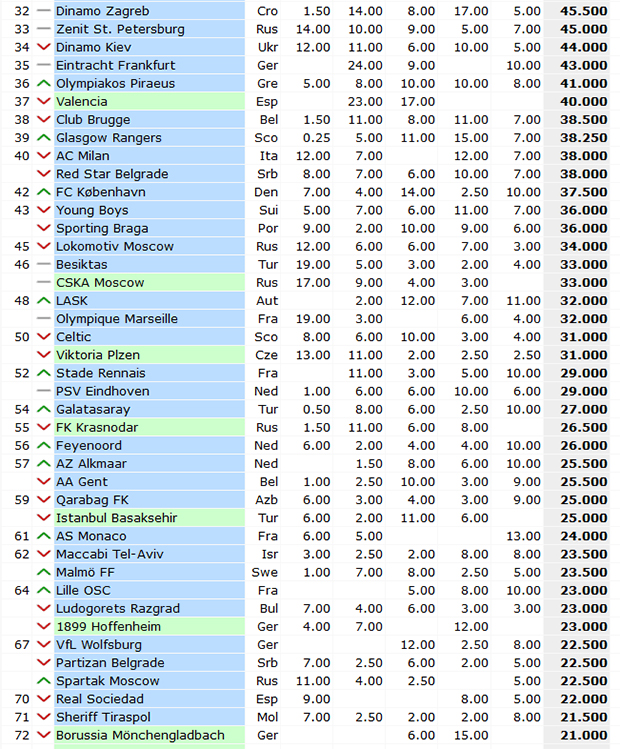
Task: Click the down arrow beside Red Star Belgrade
Action: tap(43, 174)
